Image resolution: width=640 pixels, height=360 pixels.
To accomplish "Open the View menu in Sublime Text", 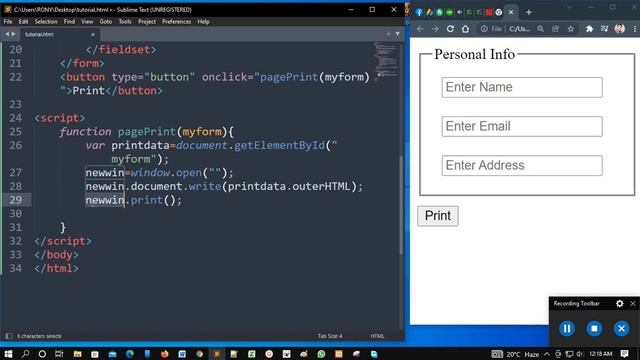I will 87,22.
